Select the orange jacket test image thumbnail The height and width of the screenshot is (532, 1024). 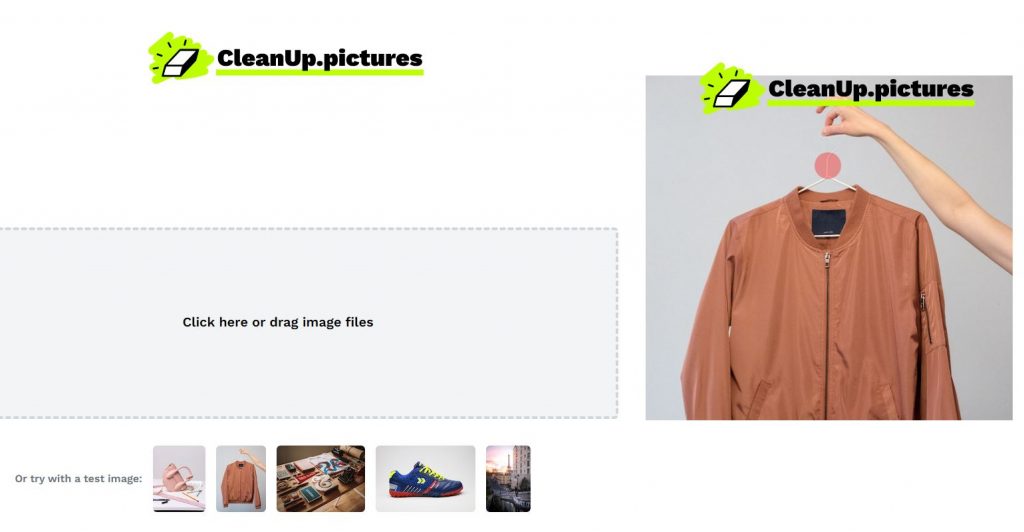pyautogui.click(x=241, y=478)
